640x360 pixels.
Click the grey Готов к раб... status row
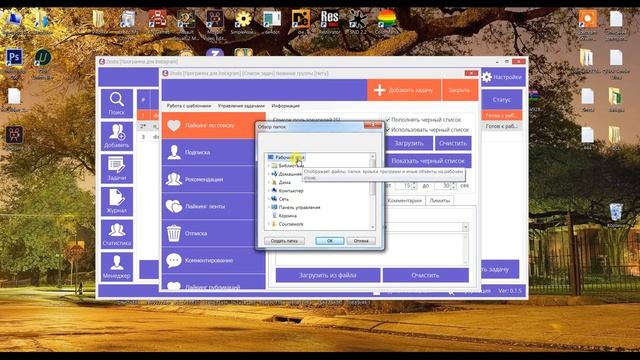click(x=502, y=126)
